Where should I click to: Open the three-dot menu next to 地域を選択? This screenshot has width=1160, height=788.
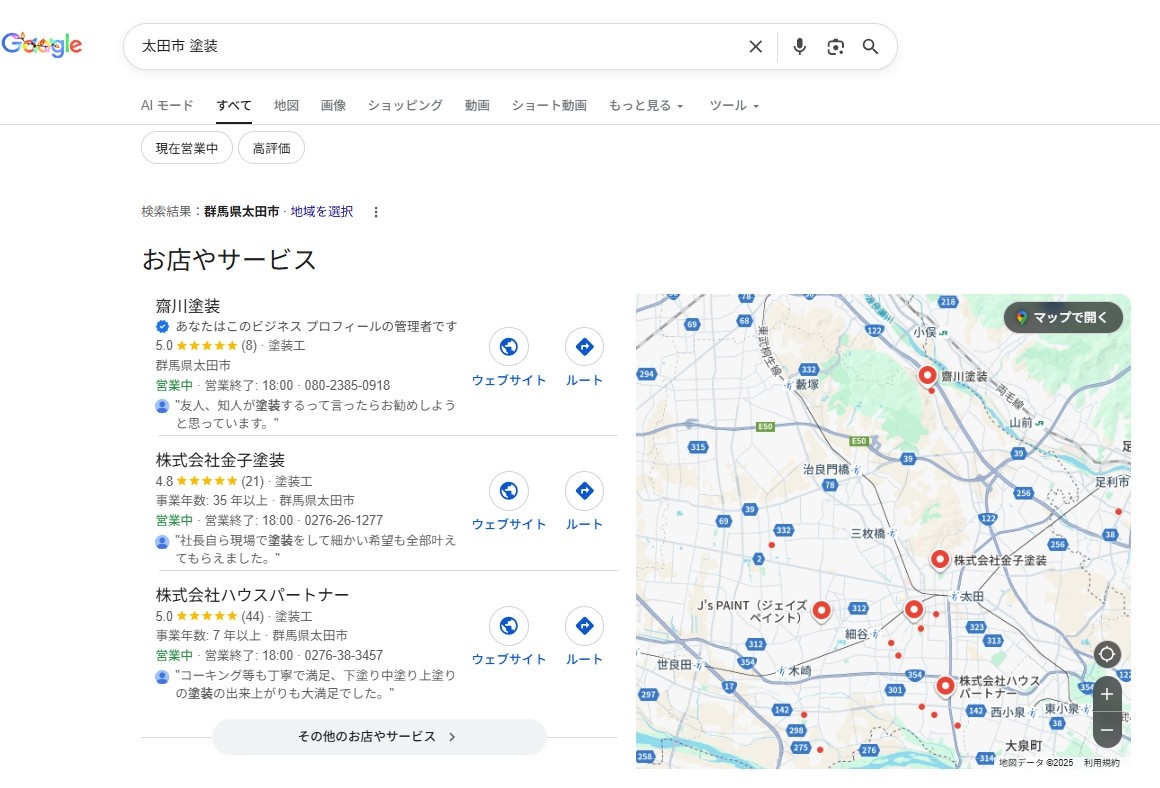(375, 211)
